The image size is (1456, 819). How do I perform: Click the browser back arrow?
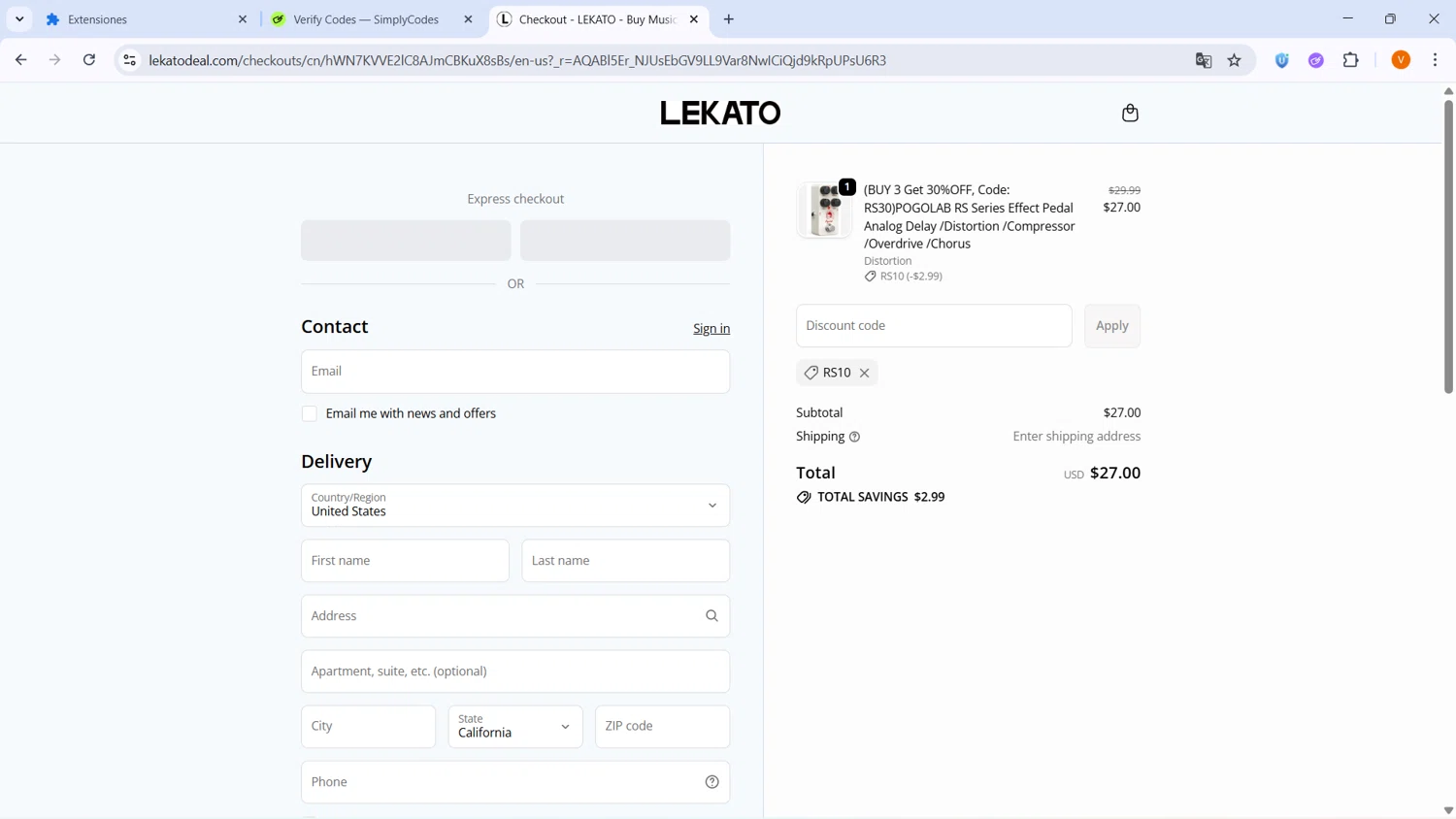21,60
